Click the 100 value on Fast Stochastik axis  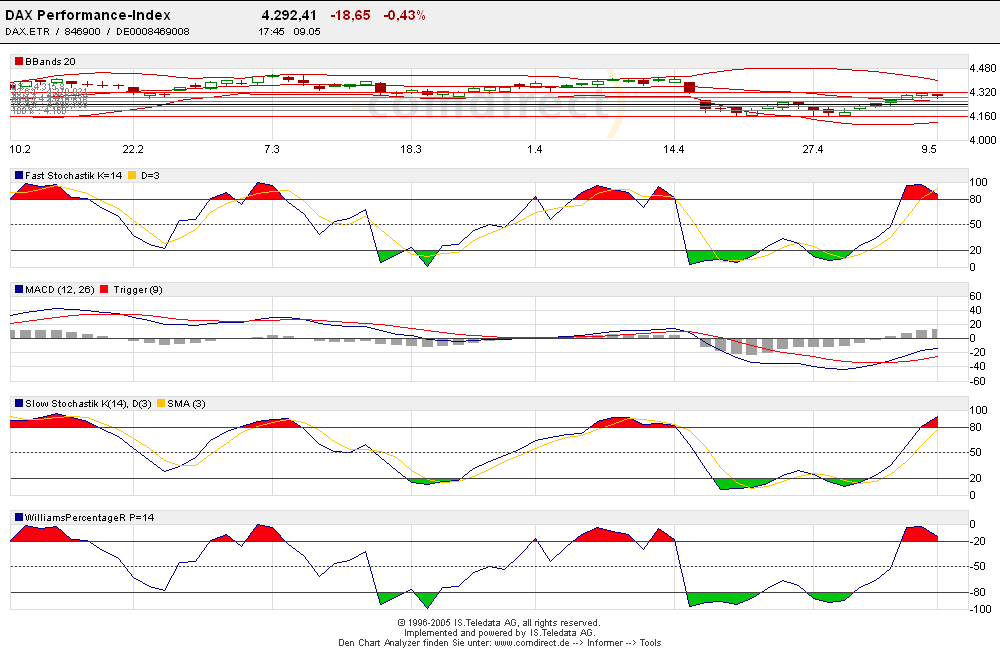pos(978,182)
